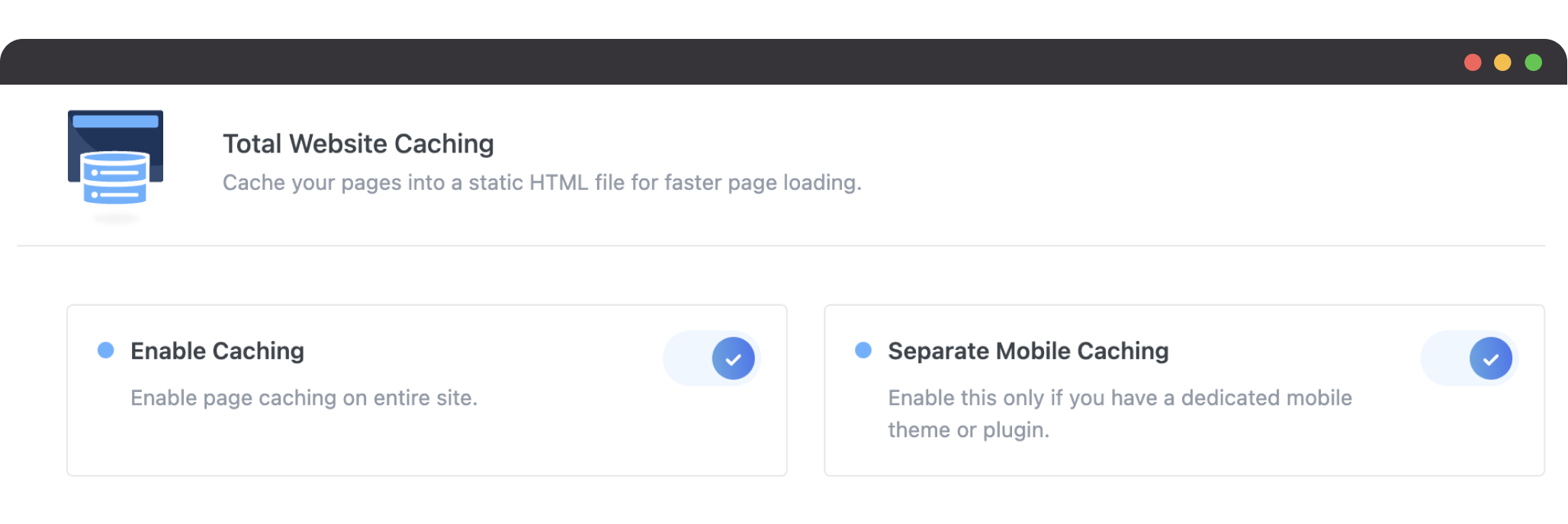1568x524 pixels.
Task: Click the blue dot beside Enable Caching
Action: click(106, 350)
